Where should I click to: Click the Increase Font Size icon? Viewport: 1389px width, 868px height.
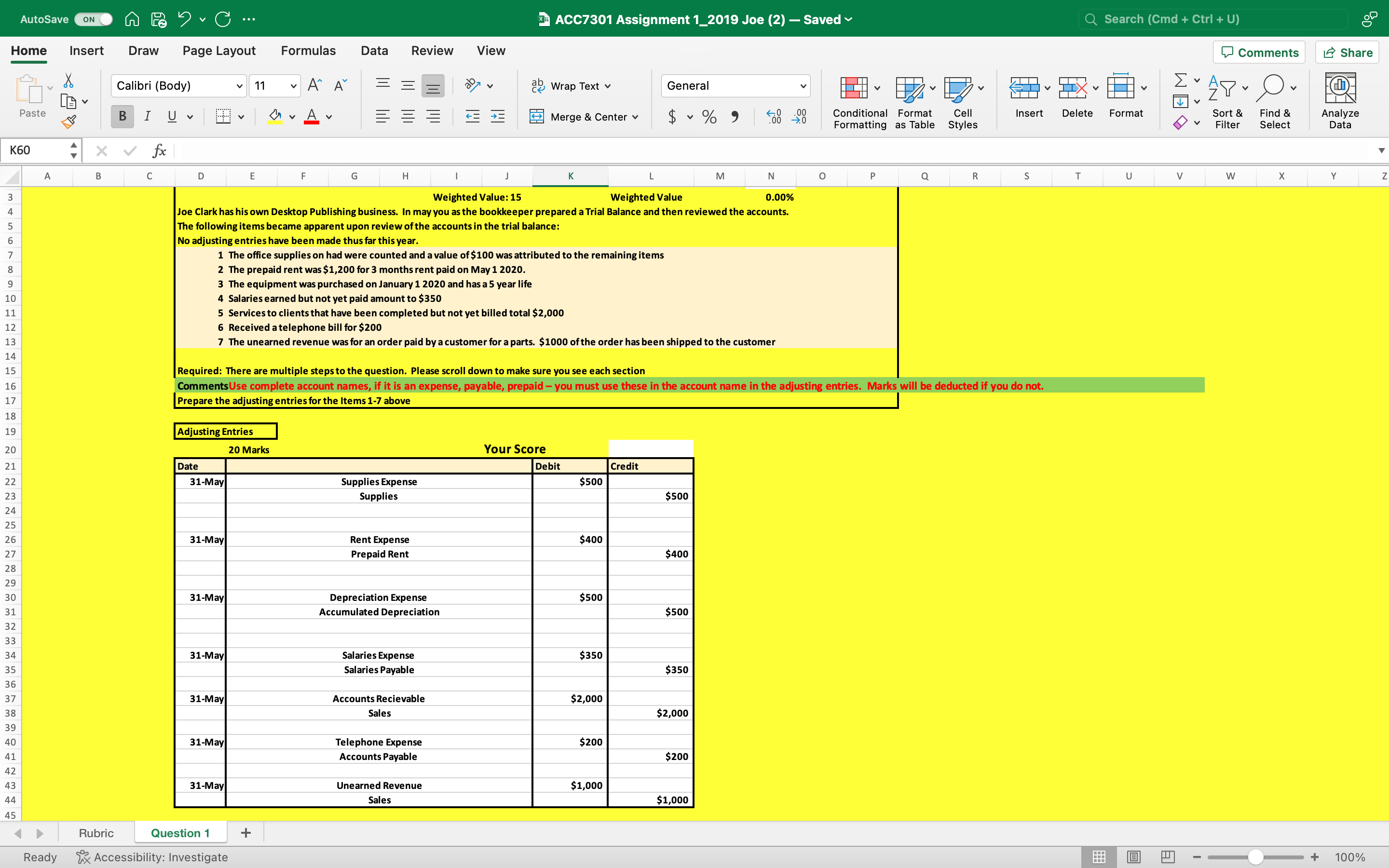pos(314,85)
